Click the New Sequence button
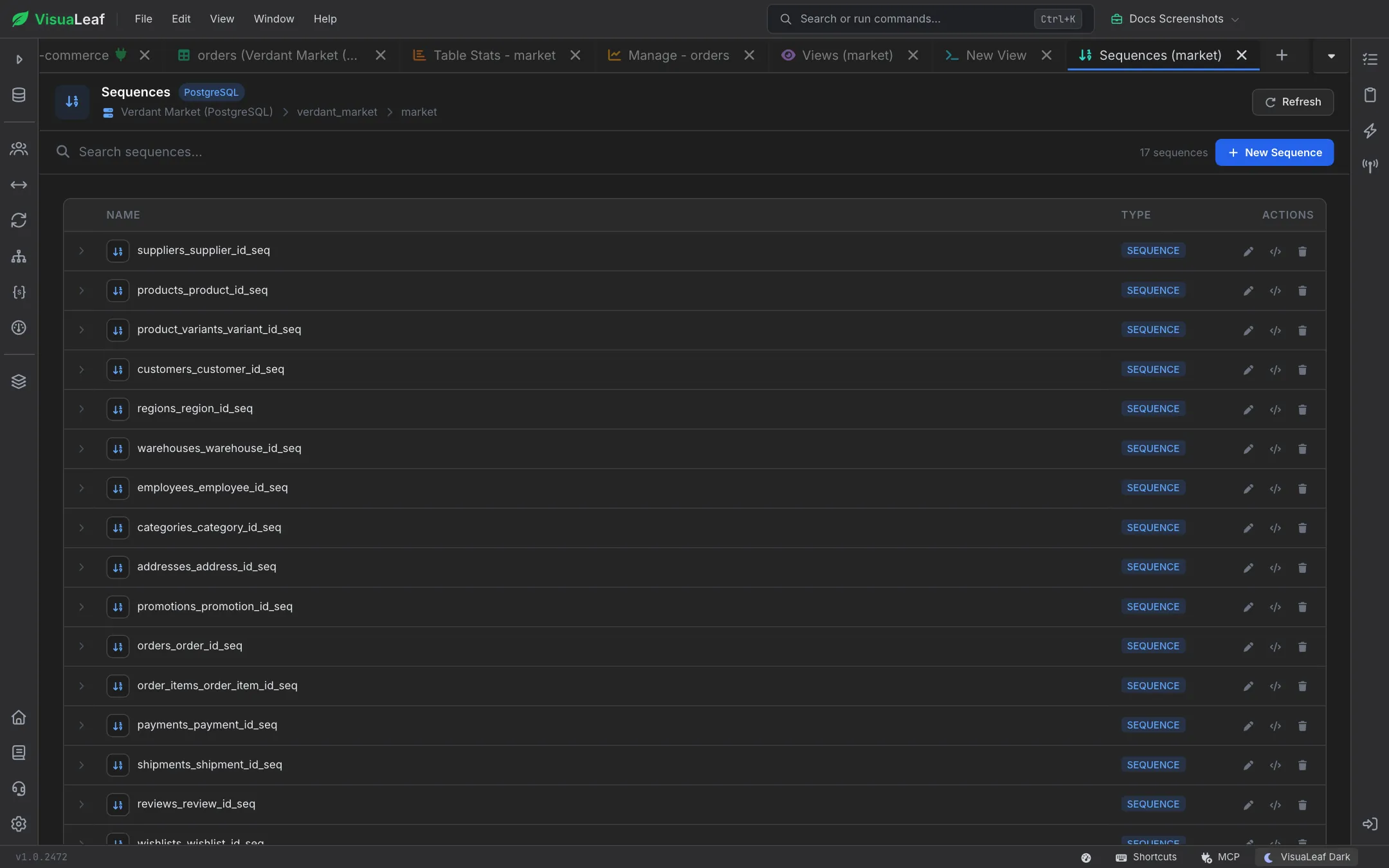The width and height of the screenshot is (1389, 868). (x=1274, y=152)
